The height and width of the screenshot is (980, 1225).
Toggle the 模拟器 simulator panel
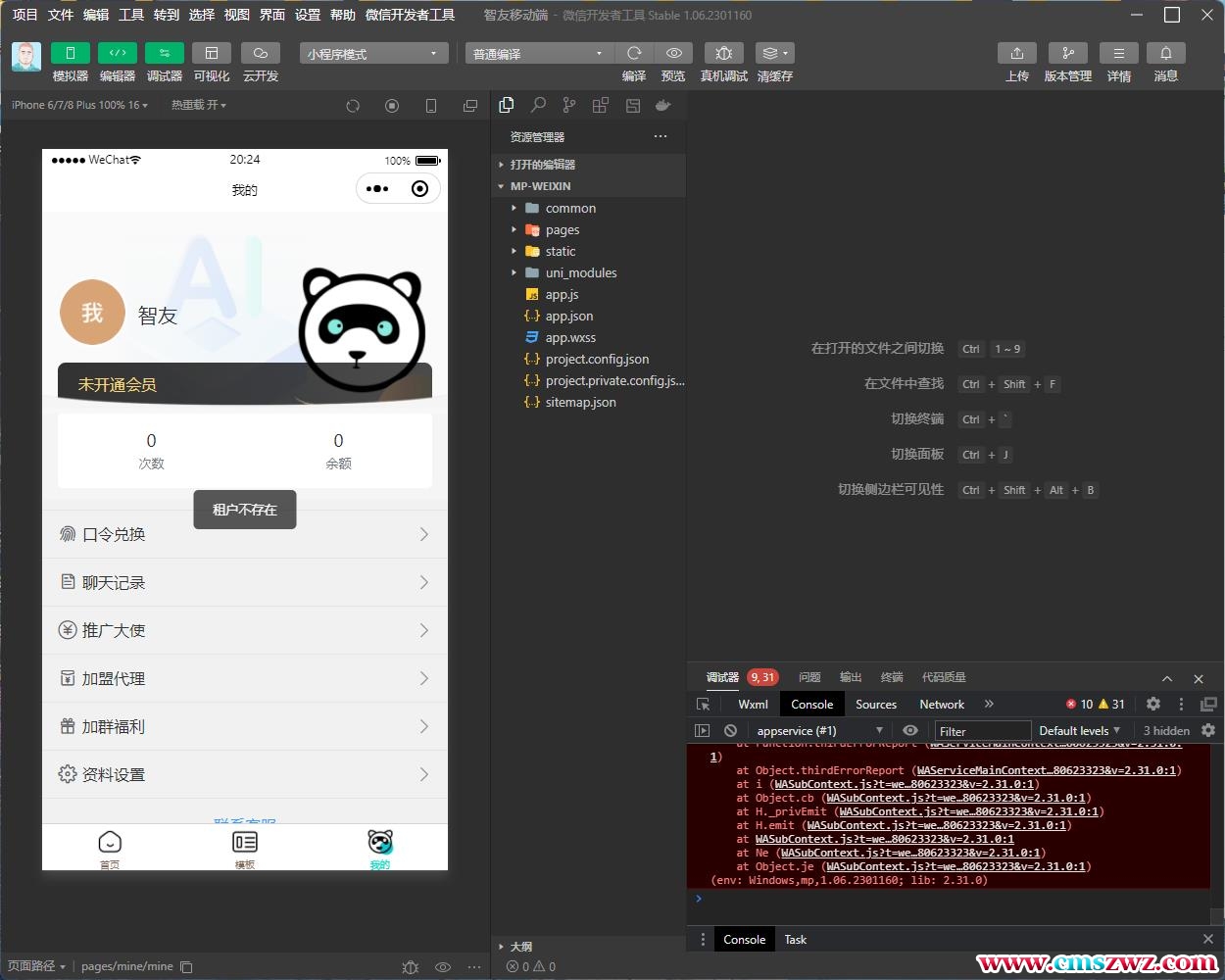[x=70, y=53]
